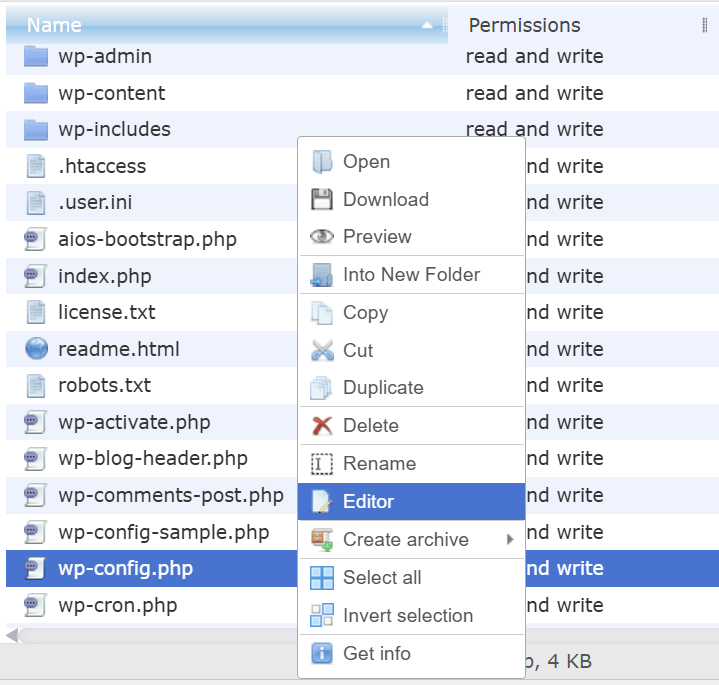Choose Get info menu entry
Viewport: 719px width, 685px height.
pyautogui.click(x=411, y=653)
